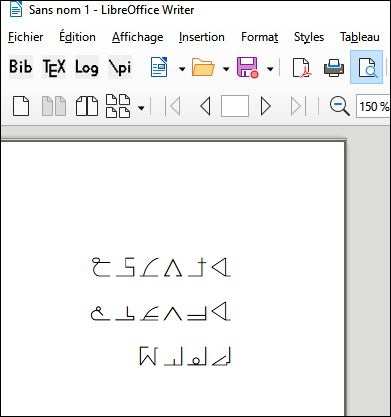Go to previous page arrow

click(205, 106)
